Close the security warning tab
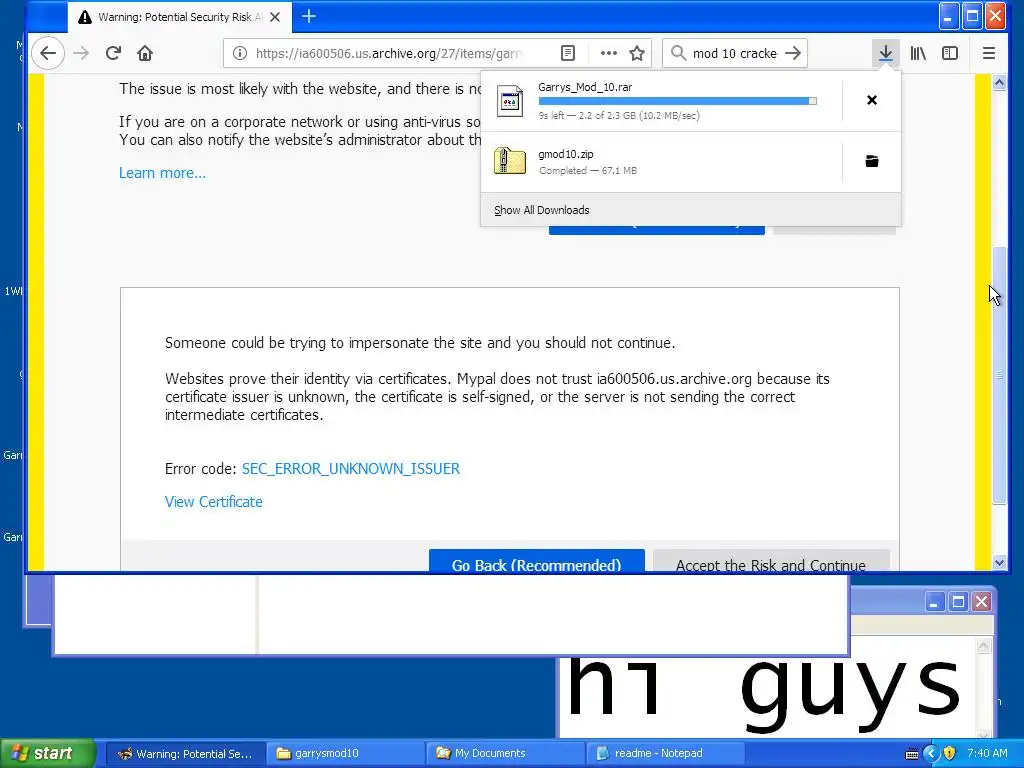 pos(275,17)
